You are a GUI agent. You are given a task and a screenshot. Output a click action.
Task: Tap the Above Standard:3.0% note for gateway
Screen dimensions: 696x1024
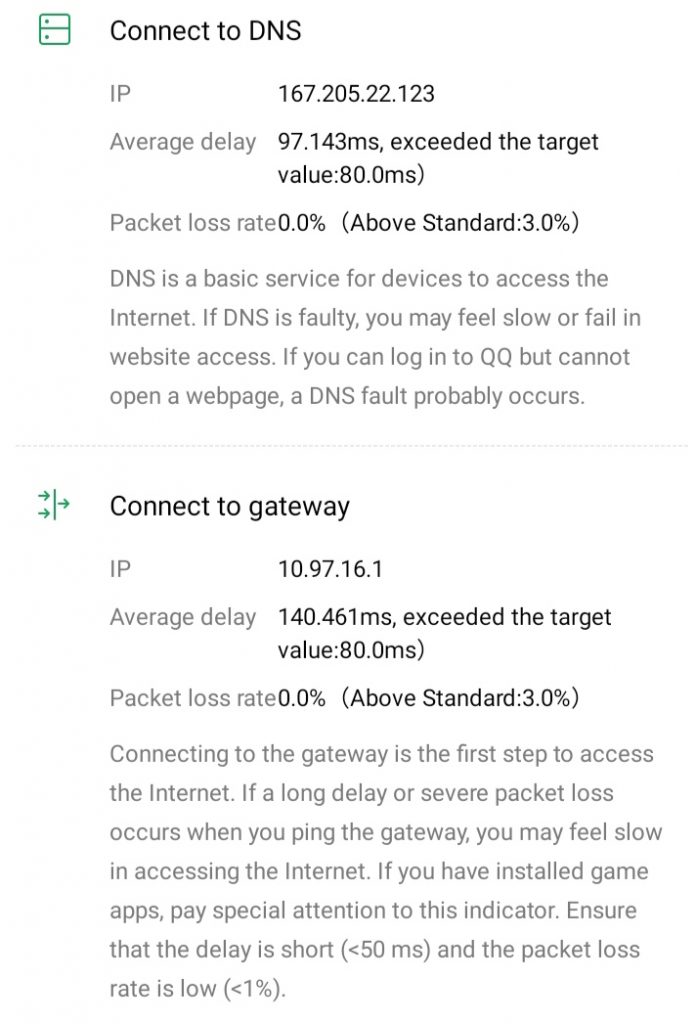[x=458, y=697]
